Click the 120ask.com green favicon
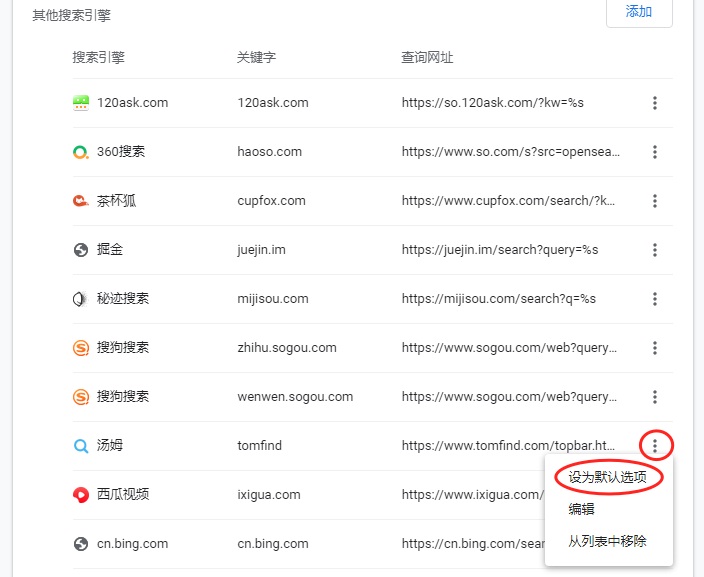 click(x=81, y=103)
